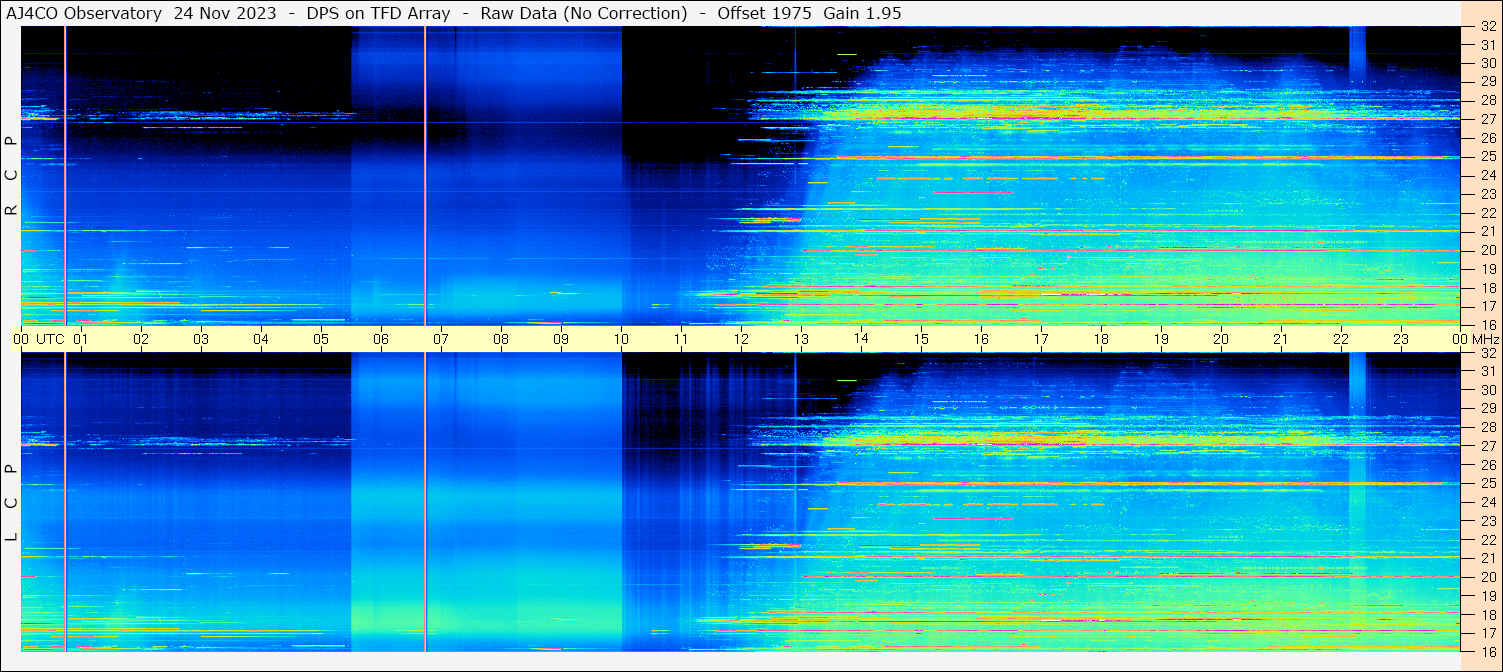Click the 01 hour label on time axis
Viewport: 1503px width, 672px height.
pyautogui.click(x=81, y=339)
